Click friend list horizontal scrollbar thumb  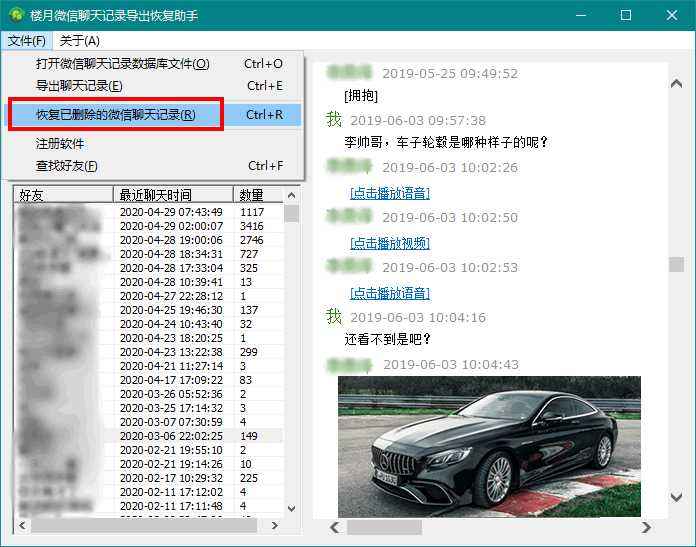[x=144, y=526]
